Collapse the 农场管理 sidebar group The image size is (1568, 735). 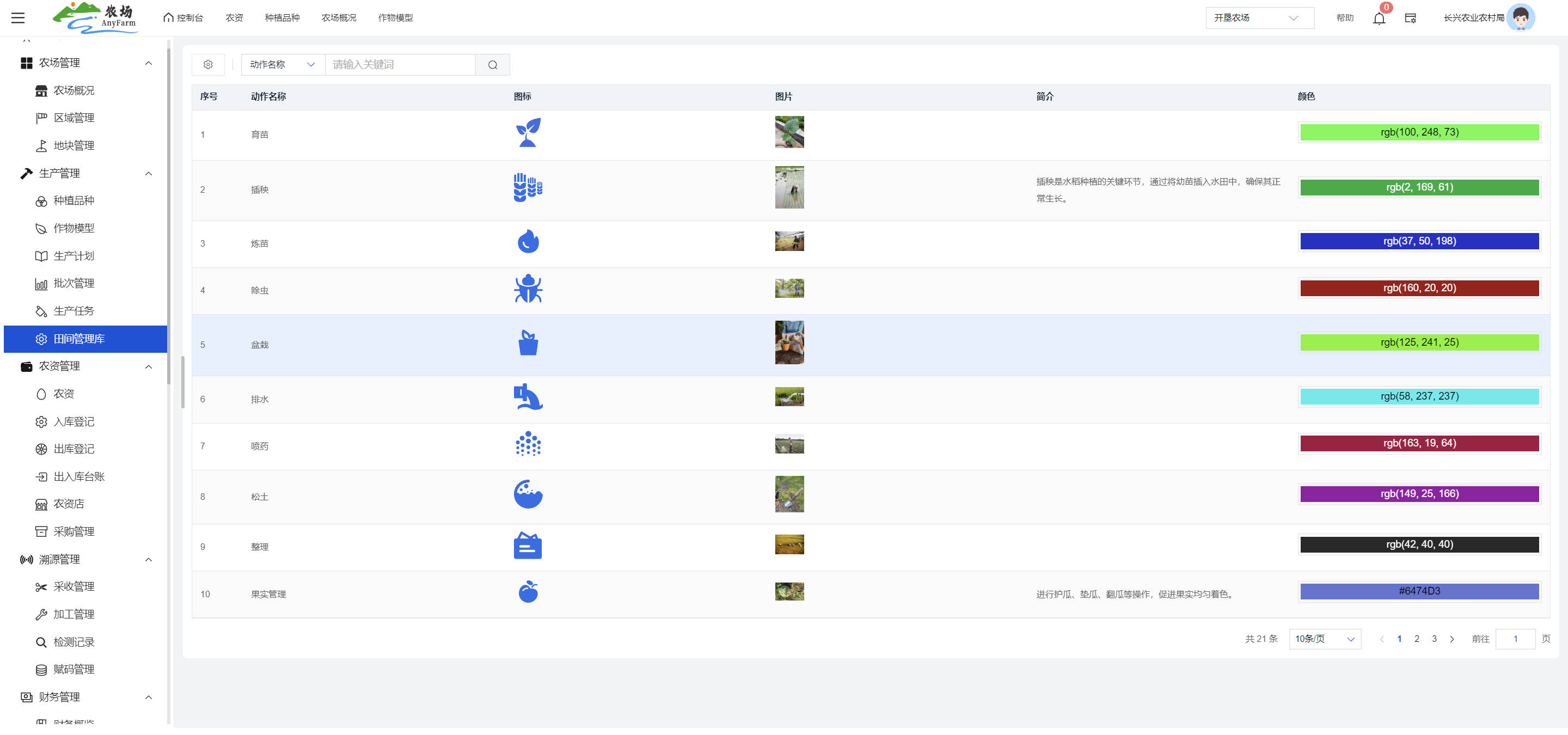149,63
